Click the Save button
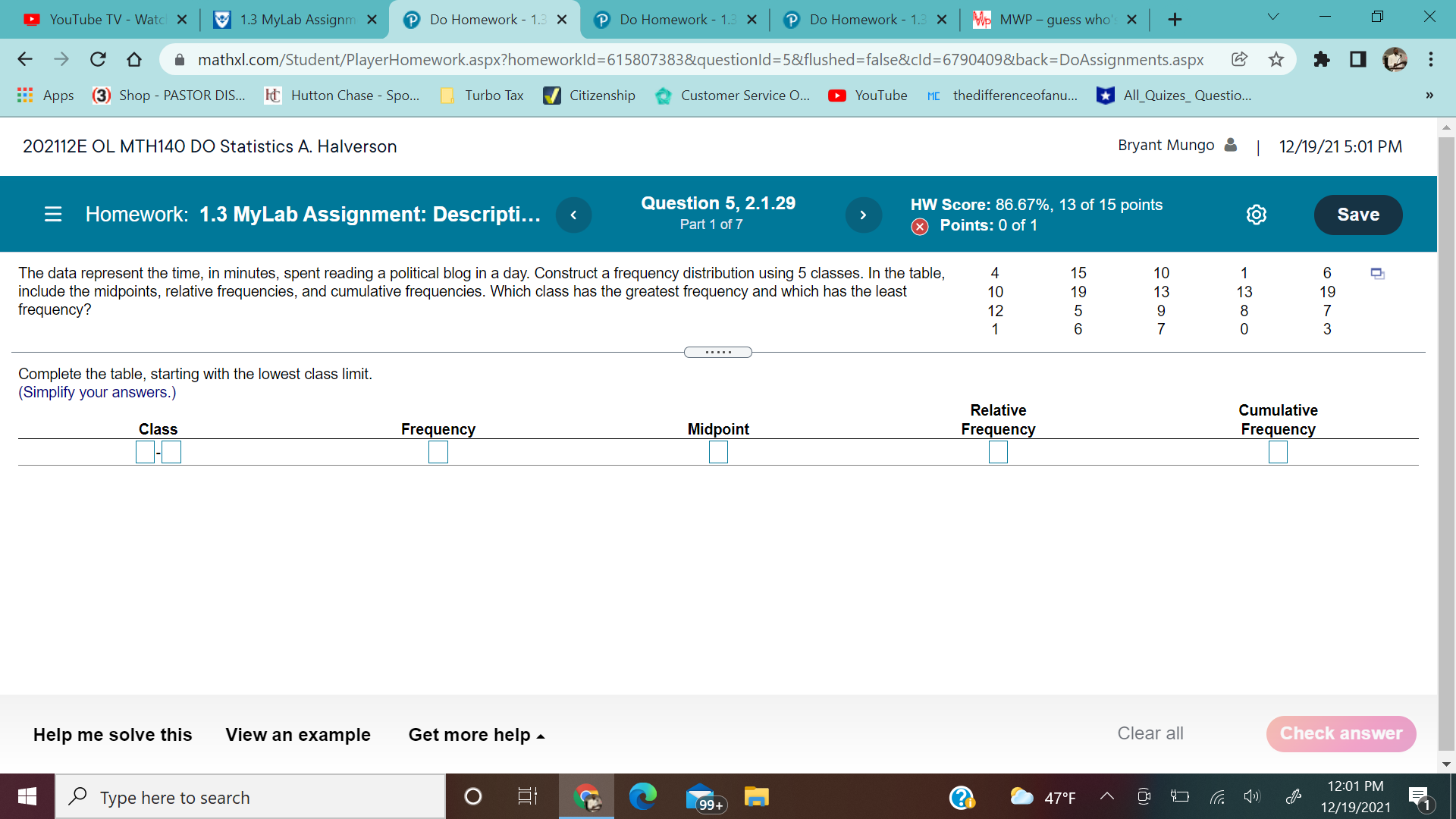The image size is (1456, 819). [1357, 215]
